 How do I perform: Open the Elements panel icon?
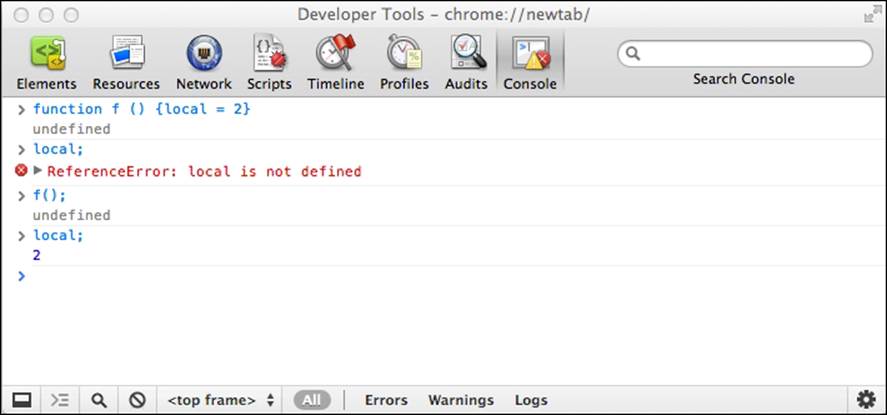[47, 53]
